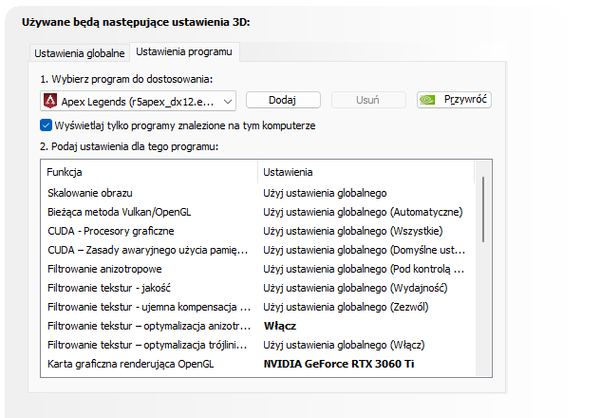
Task: Open the (Zezwól) setting value
Action: [346, 307]
